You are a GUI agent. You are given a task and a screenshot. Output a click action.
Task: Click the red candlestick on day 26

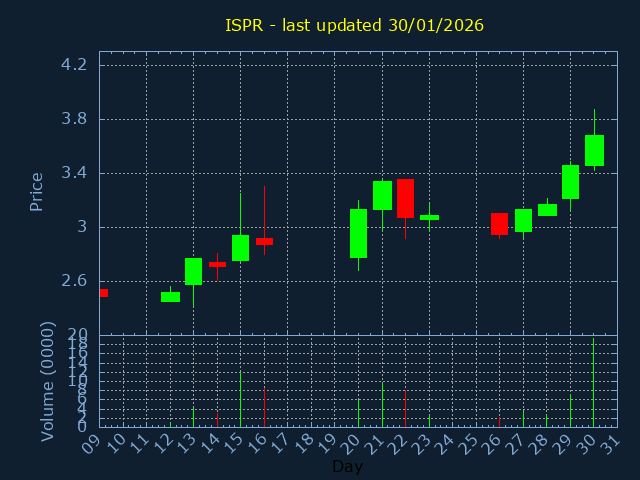pyautogui.click(x=499, y=224)
